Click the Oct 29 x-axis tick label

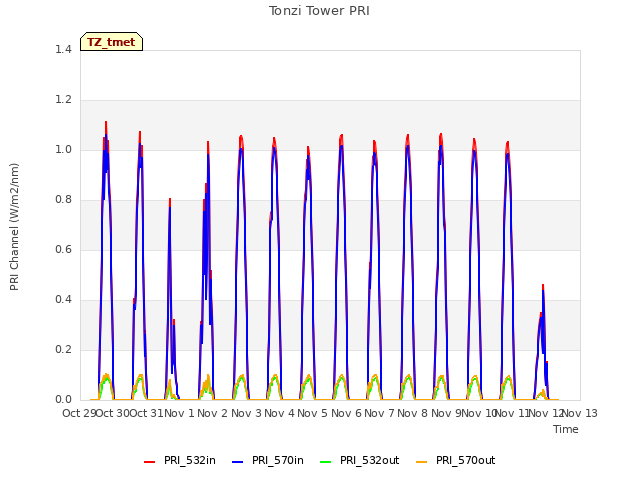(x=79, y=413)
